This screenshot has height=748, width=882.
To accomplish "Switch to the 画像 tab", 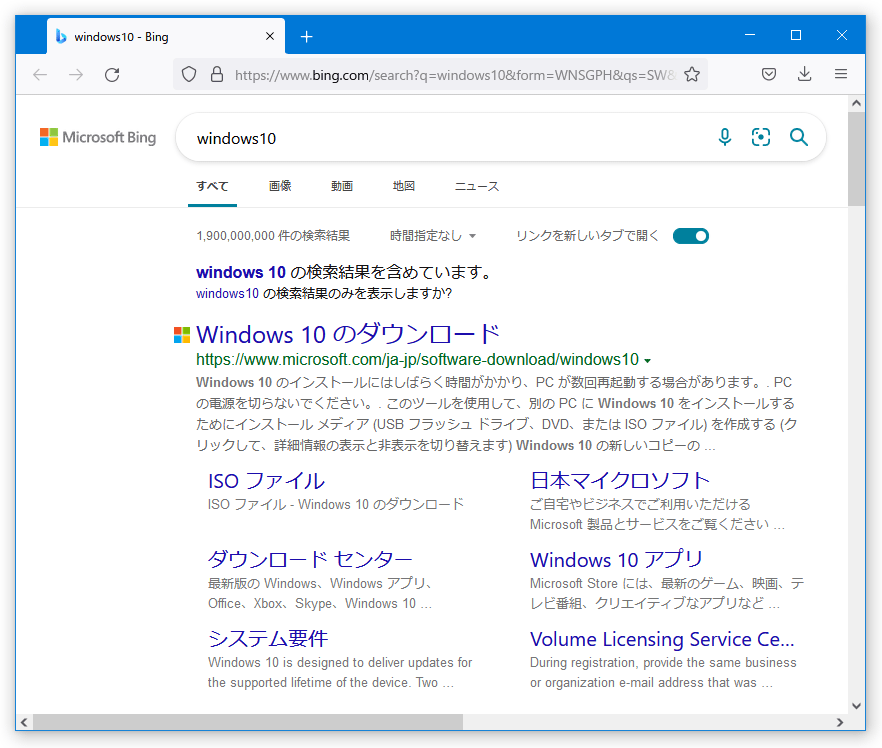I will (x=280, y=186).
